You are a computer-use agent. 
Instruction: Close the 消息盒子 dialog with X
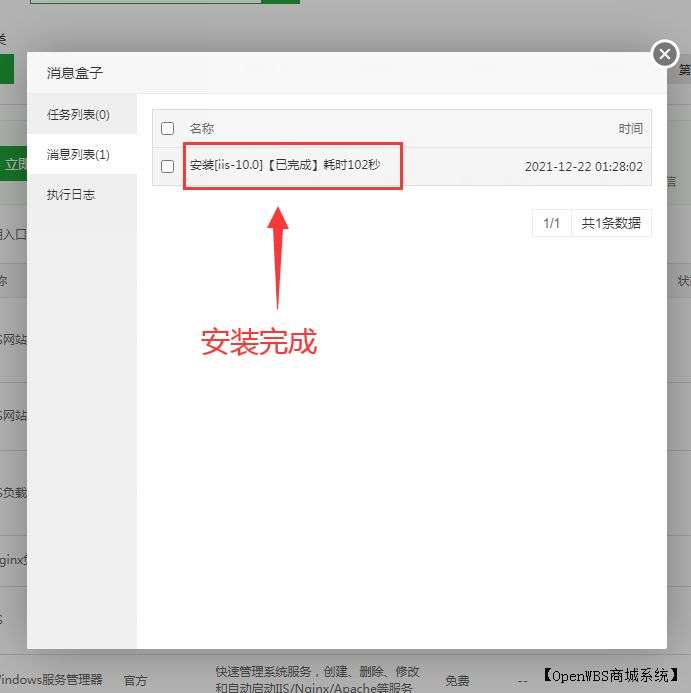tap(665, 54)
